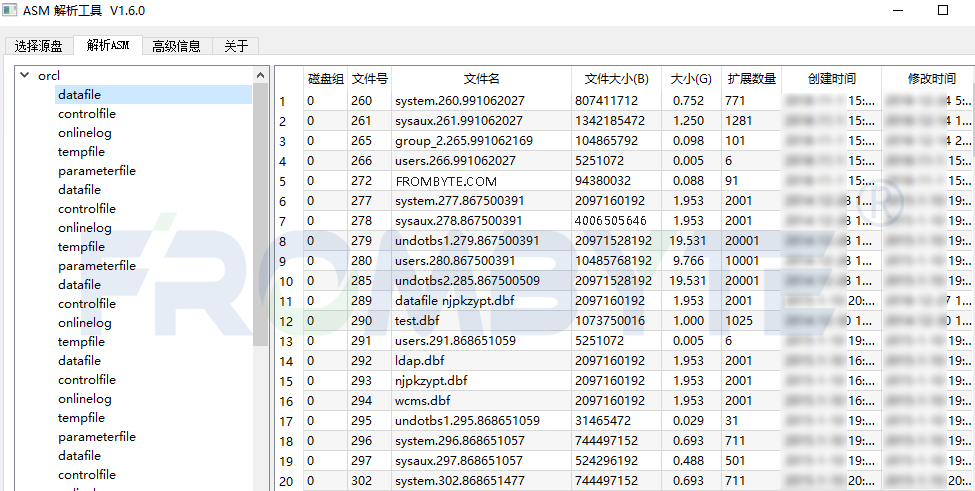Select file undotbs1.279.867500391

tap(482, 241)
